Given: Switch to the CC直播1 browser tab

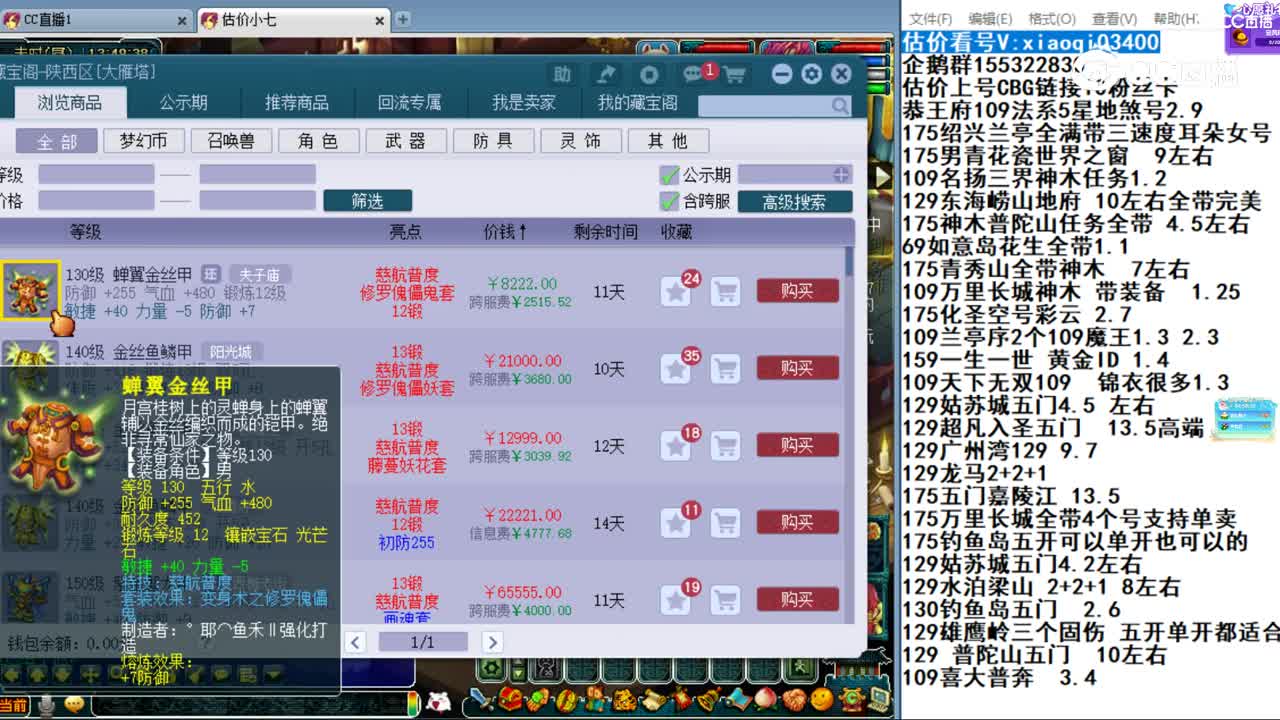Looking at the screenshot, I should click(x=95, y=19).
